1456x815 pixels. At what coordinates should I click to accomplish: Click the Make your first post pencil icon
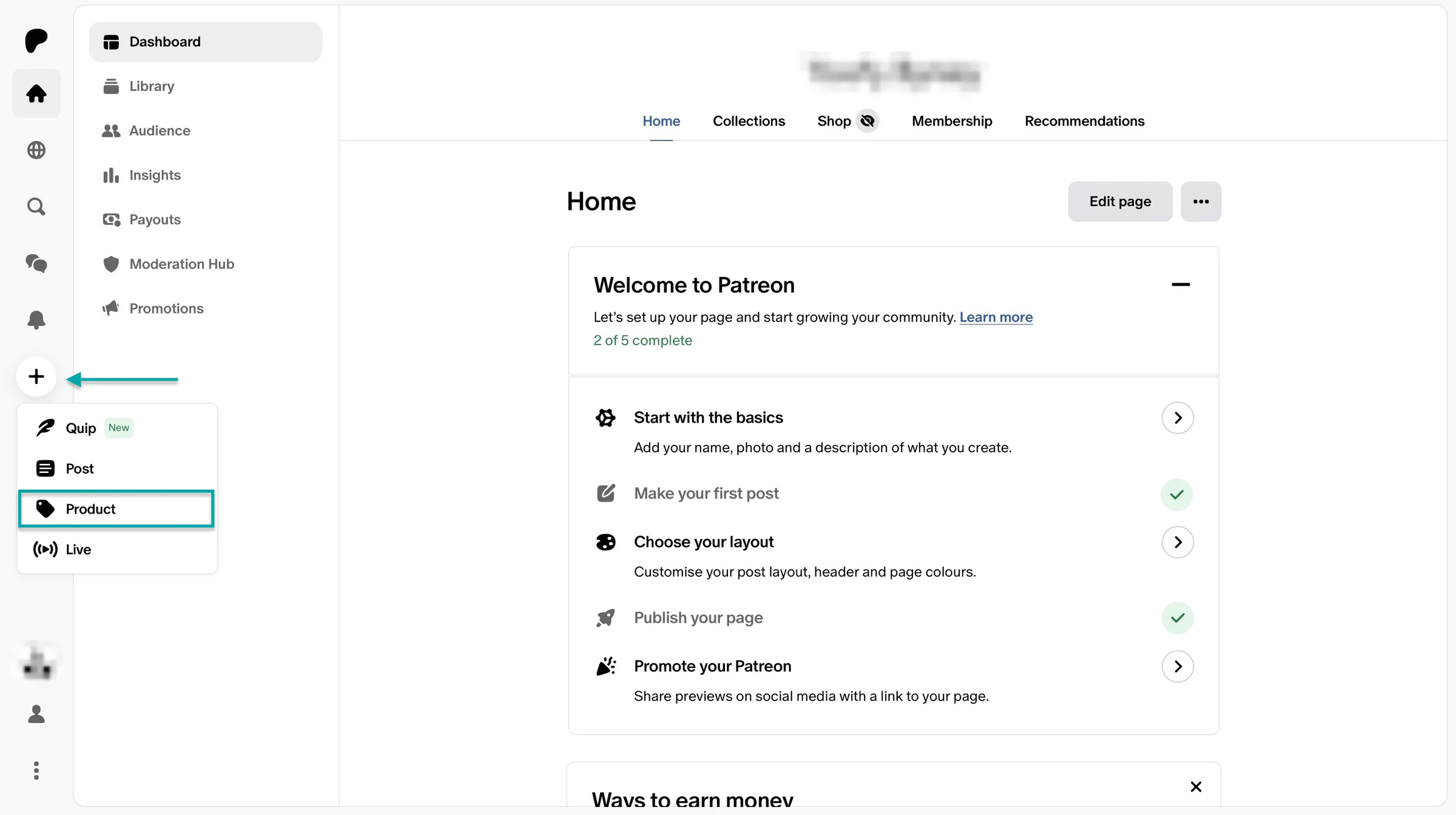605,494
